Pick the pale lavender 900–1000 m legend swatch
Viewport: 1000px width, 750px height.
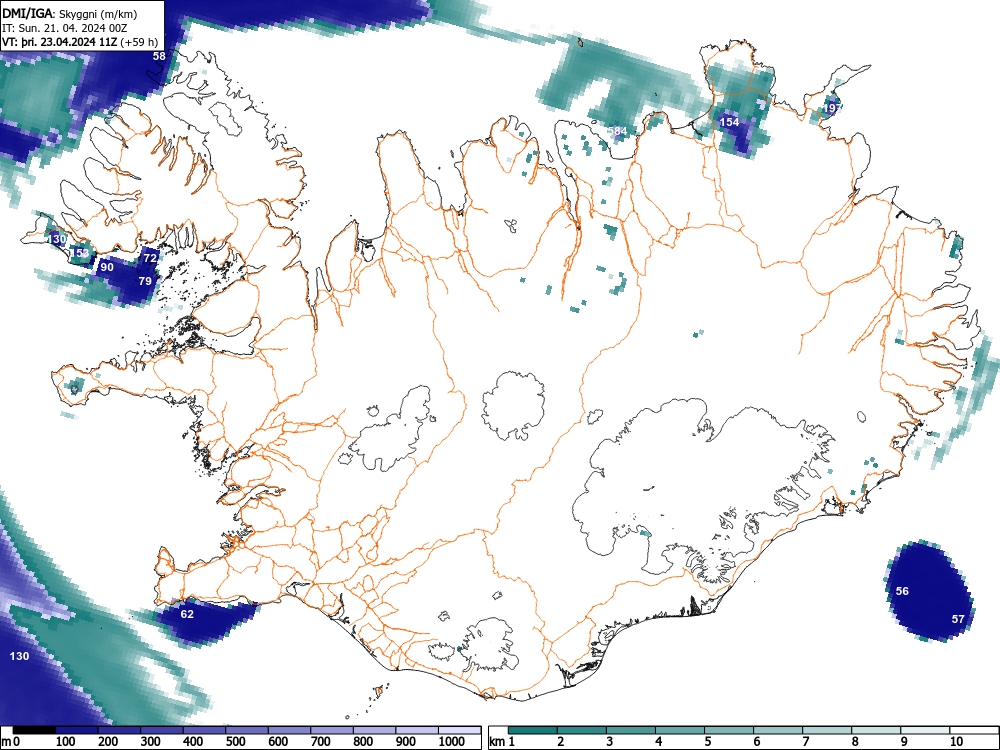click(417, 730)
